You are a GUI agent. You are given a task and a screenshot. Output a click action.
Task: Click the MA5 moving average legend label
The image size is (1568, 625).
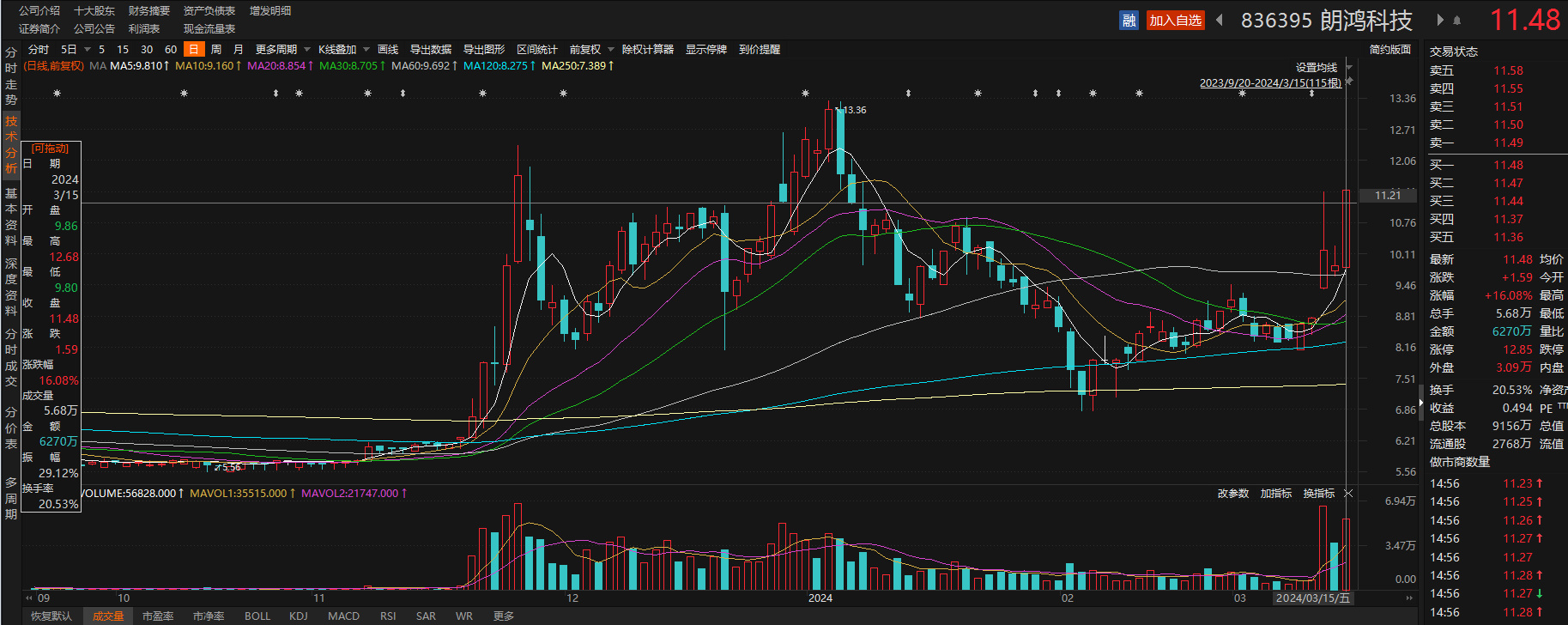click(139, 66)
